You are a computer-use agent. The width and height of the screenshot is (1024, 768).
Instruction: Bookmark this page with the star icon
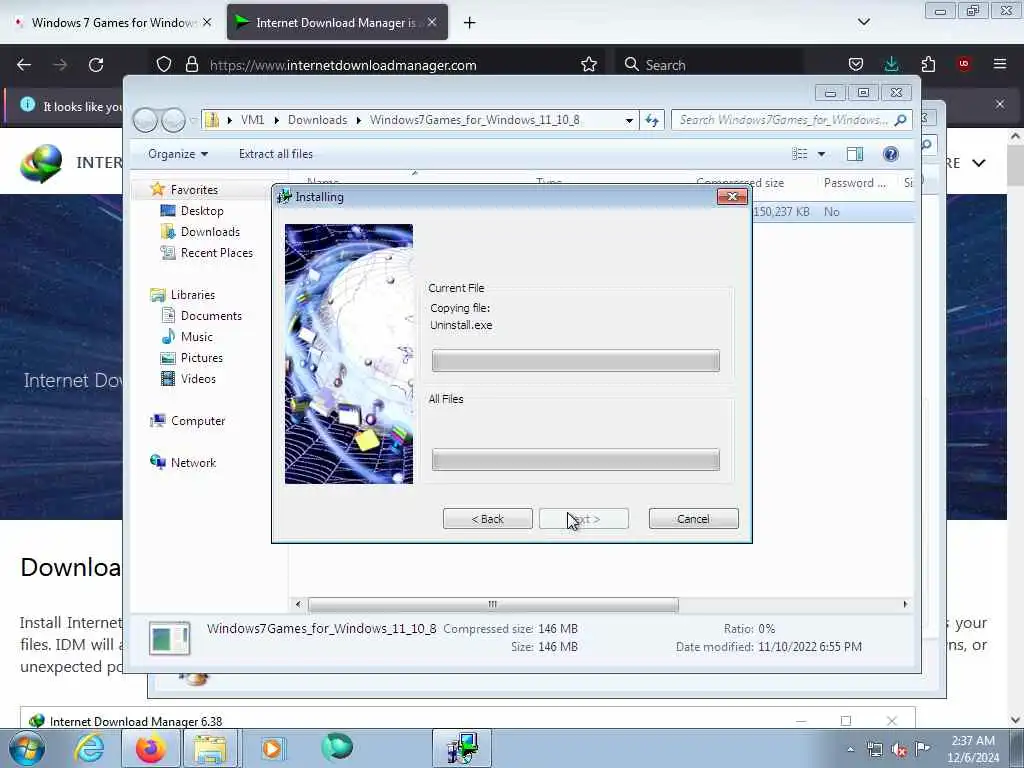pyautogui.click(x=588, y=64)
